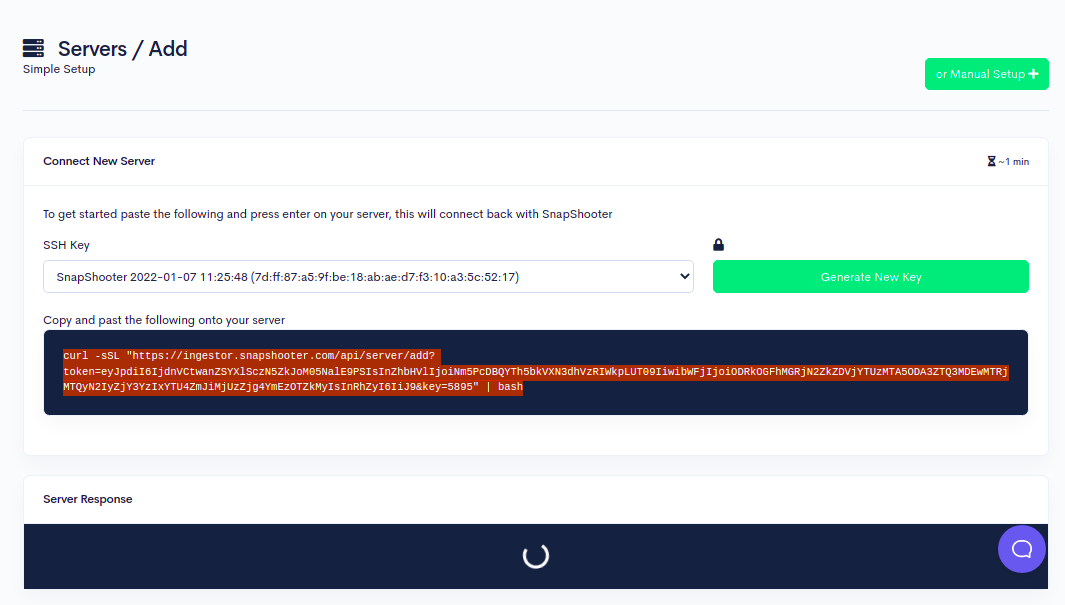Click the padlock icon above Generate New Key
1065x605 pixels.
click(719, 244)
